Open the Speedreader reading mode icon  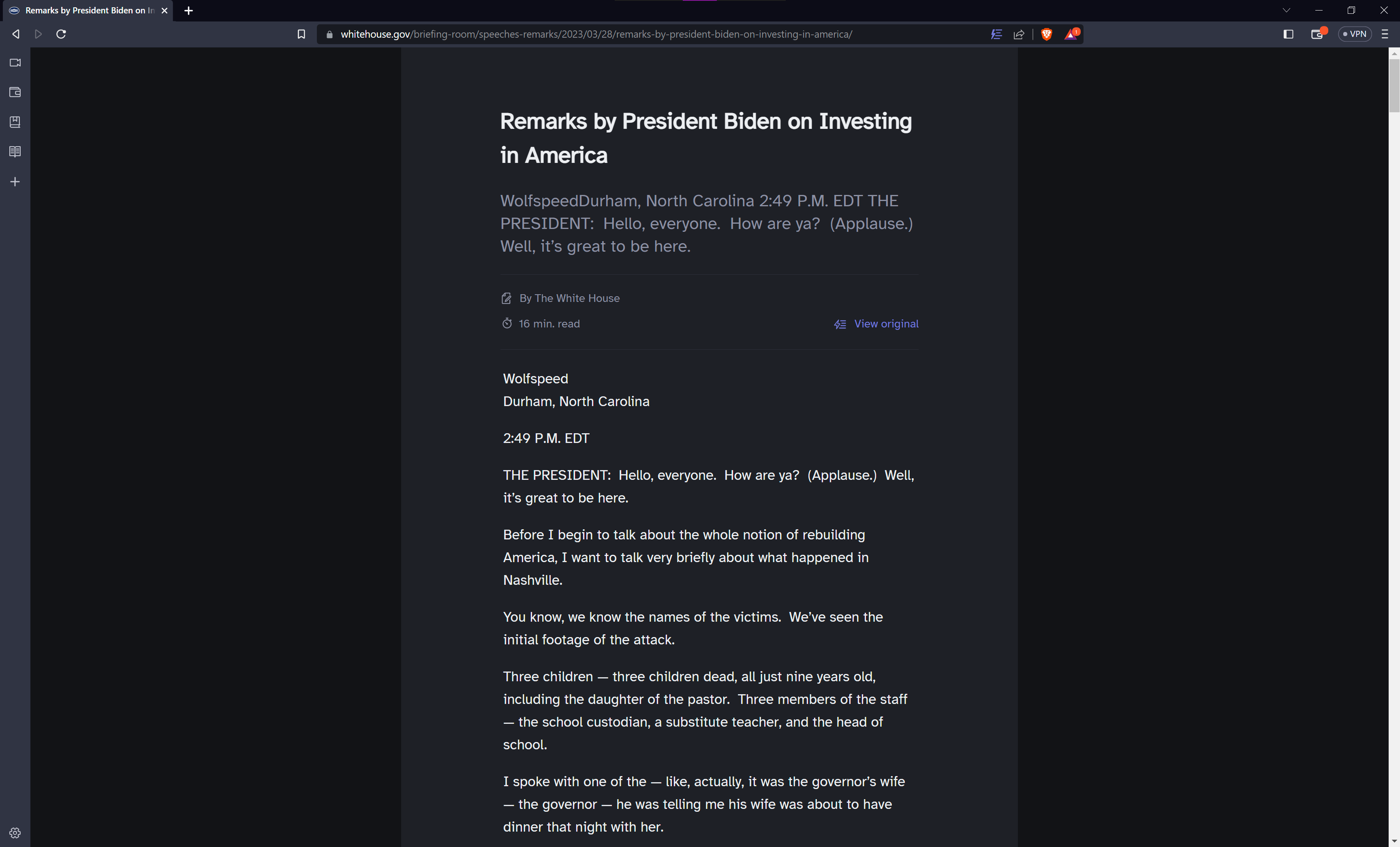[x=996, y=34]
